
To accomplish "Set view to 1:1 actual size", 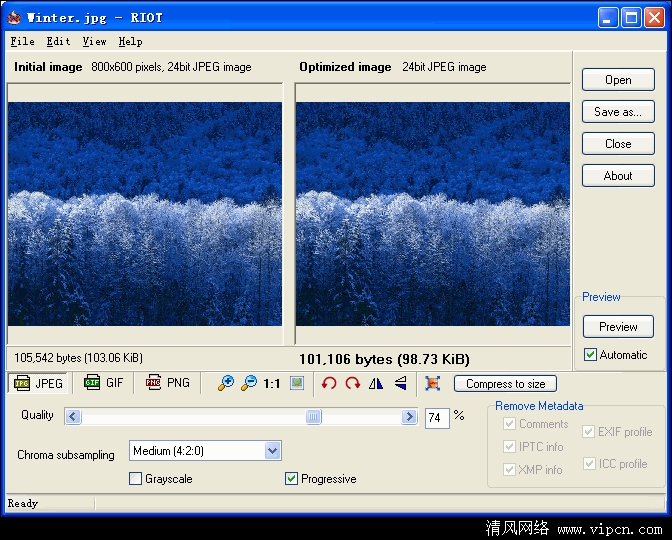I will pyautogui.click(x=272, y=383).
